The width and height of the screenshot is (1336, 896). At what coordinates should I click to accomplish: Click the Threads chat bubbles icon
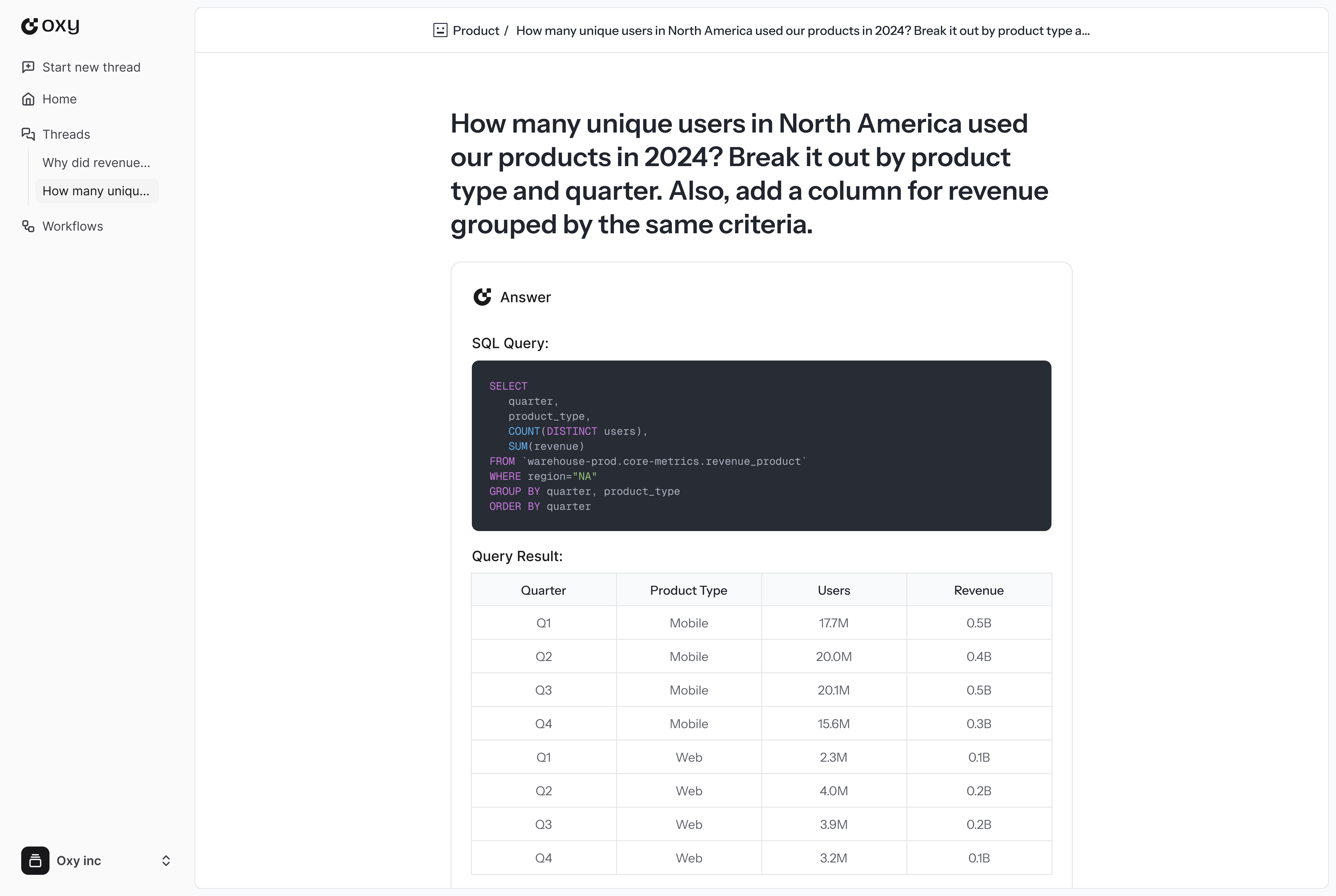click(28, 134)
